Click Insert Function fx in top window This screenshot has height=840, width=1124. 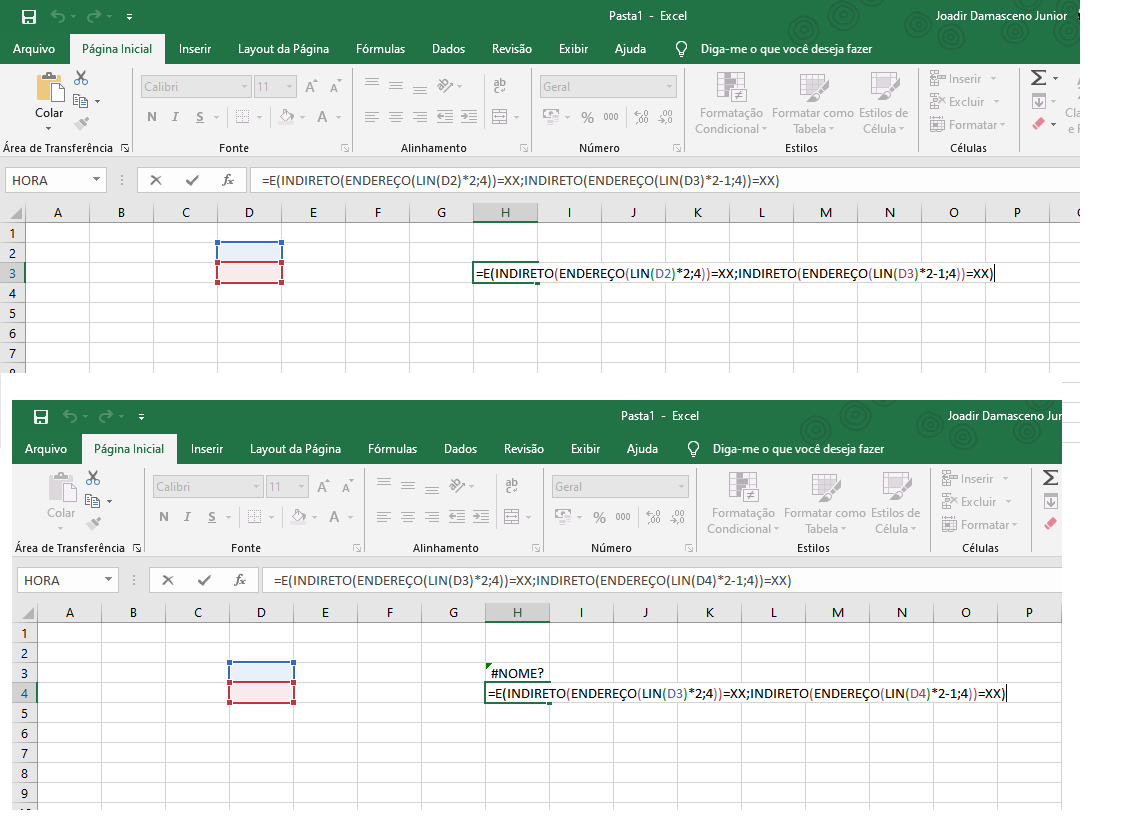(228, 181)
